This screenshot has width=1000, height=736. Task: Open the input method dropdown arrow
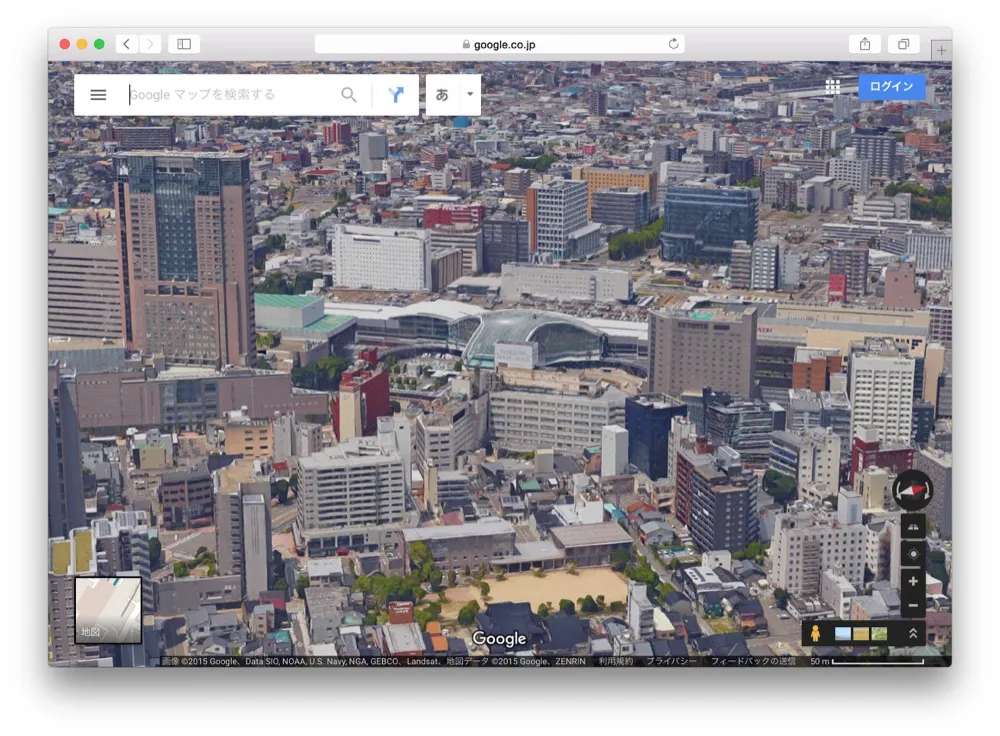pos(468,94)
